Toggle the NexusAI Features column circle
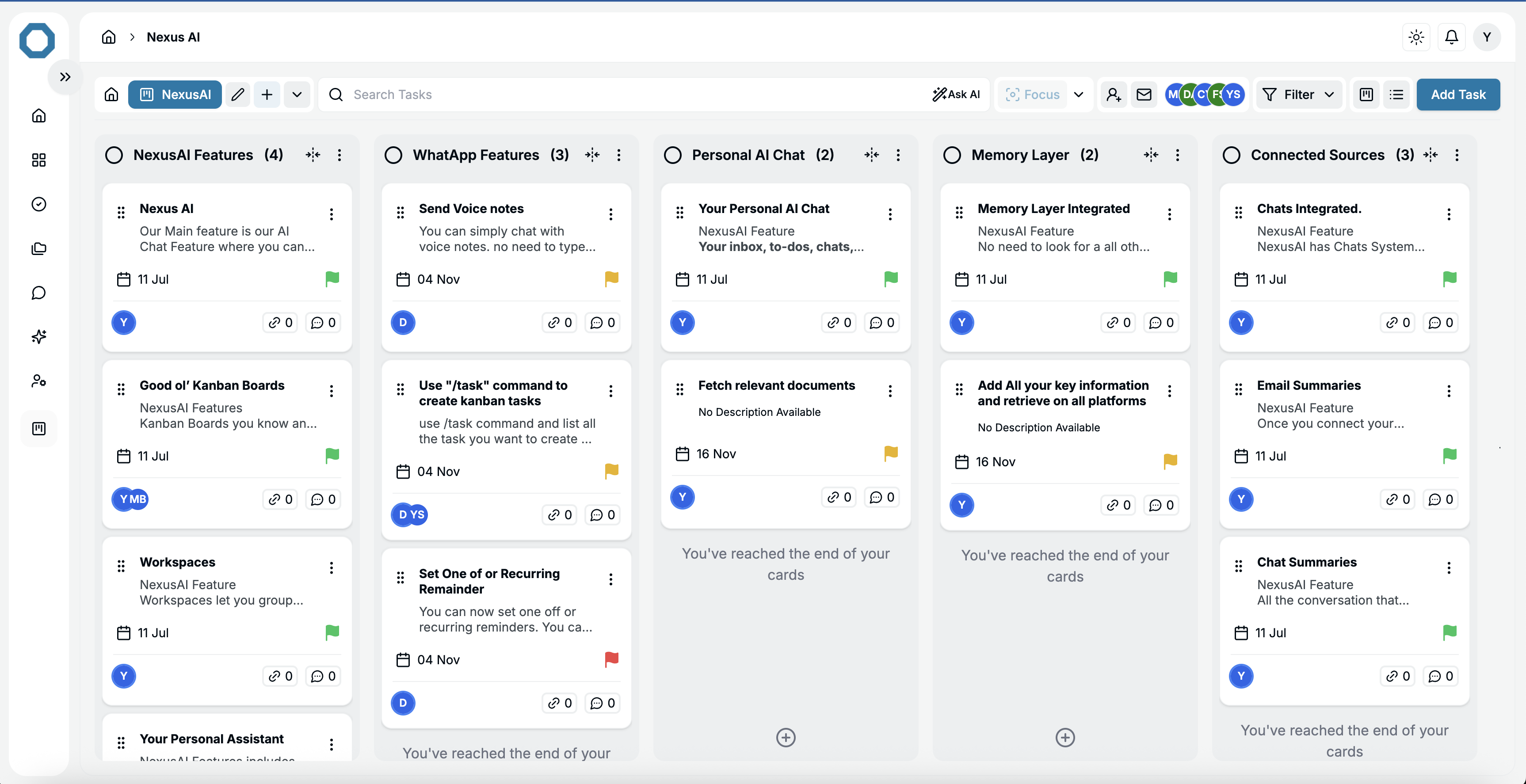Viewport: 1526px width, 784px height. pyautogui.click(x=114, y=155)
